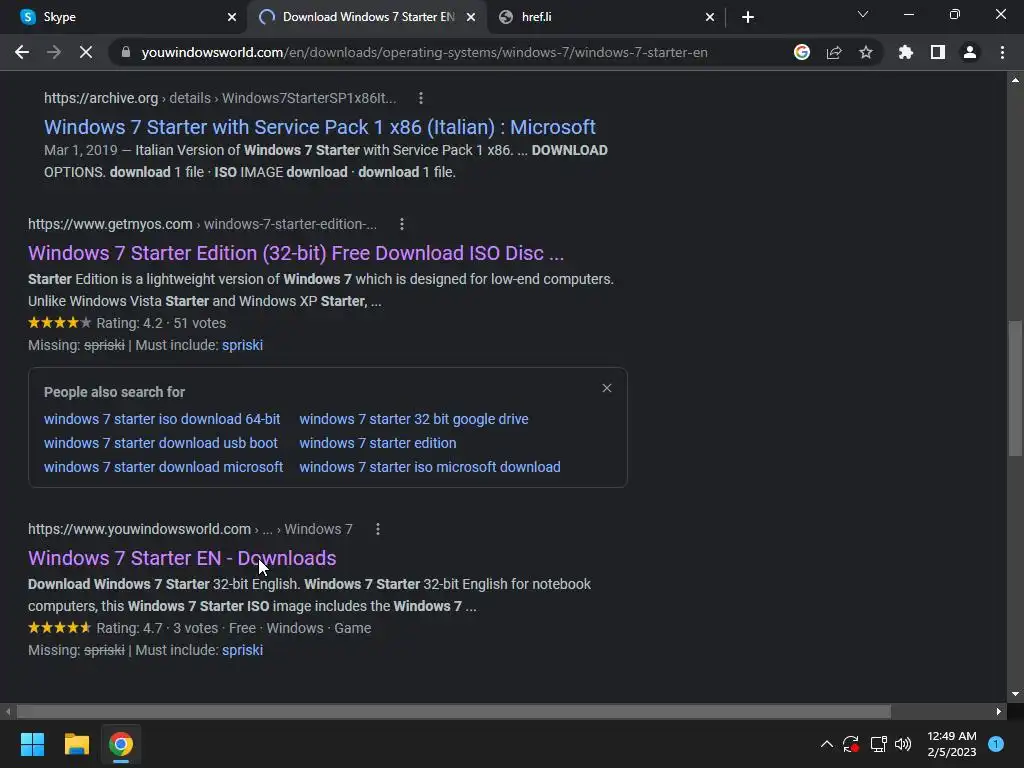Search windows 7 starter download microsoft
Image resolution: width=1024 pixels, height=768 pixels.
[163, 467]
